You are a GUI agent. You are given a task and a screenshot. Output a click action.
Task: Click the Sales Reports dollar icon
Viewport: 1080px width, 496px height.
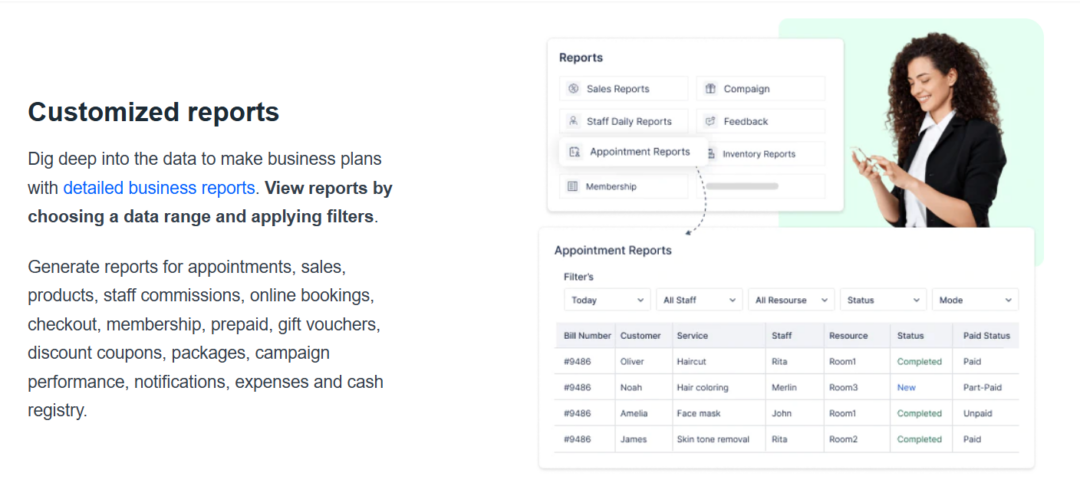(573, 89)
